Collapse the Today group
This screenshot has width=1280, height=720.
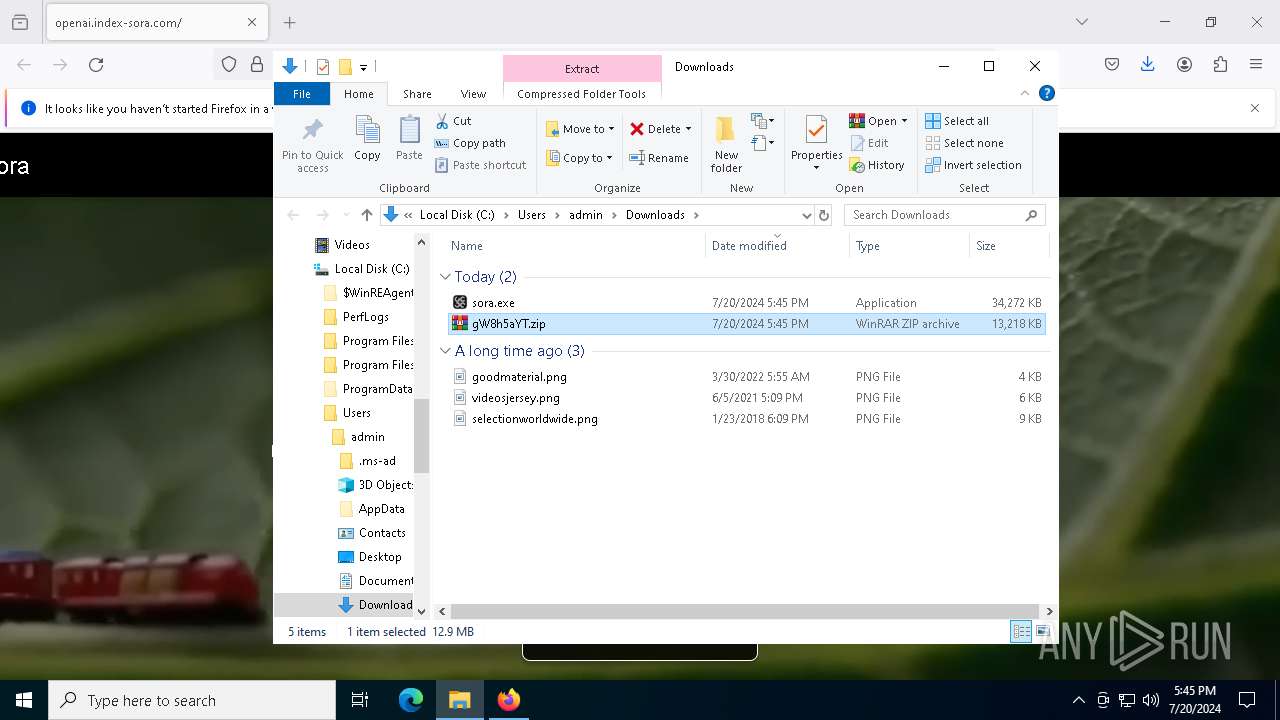(x=446, y=277)
